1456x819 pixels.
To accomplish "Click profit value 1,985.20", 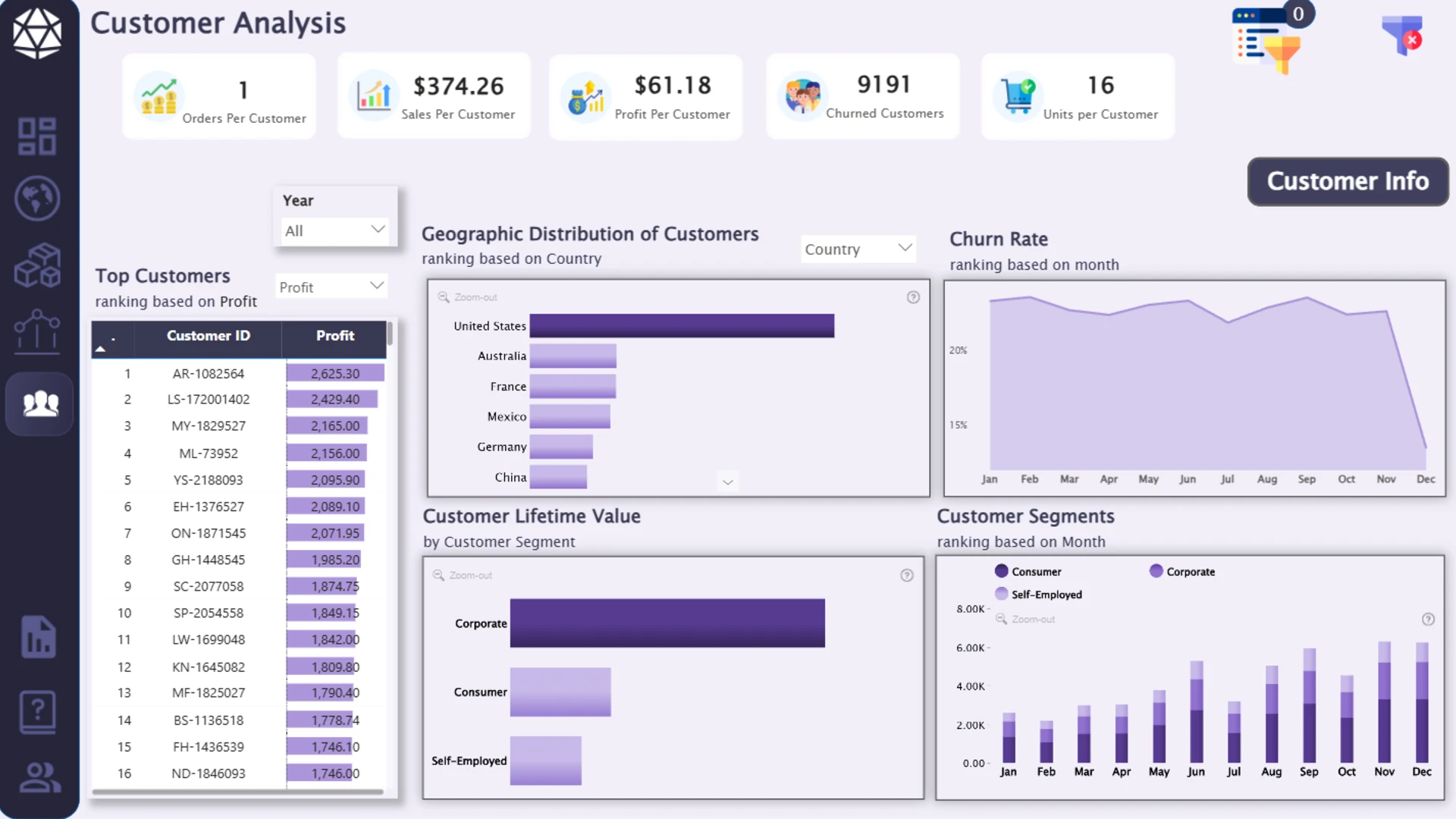I will click(x=335, y=560).
